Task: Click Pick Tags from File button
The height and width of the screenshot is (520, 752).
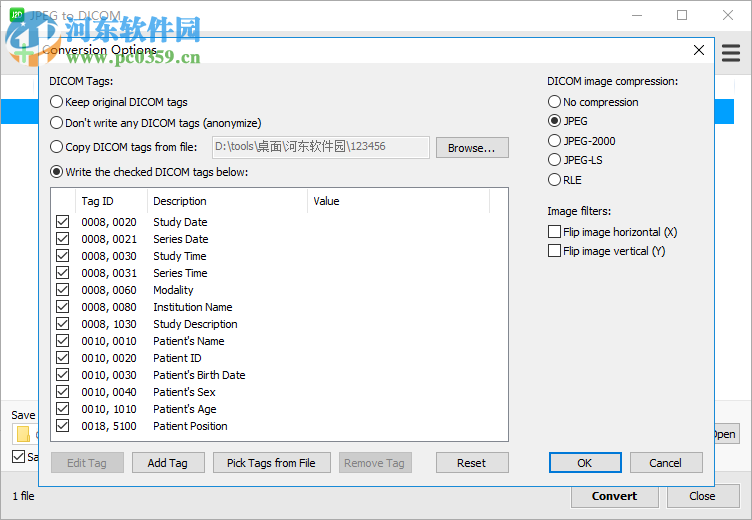Action: pyautogui.click(x=271, y=463)
